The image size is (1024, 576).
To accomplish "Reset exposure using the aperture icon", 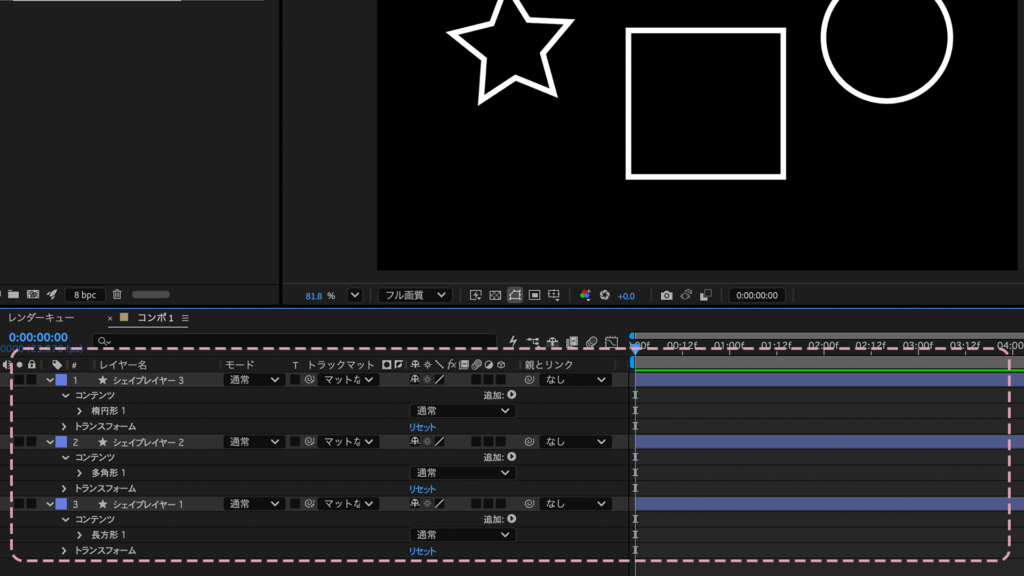I will (605, 295).
